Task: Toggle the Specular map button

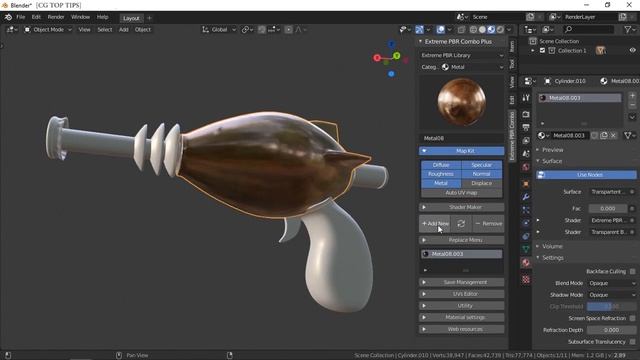Action: tap(482, 165)
